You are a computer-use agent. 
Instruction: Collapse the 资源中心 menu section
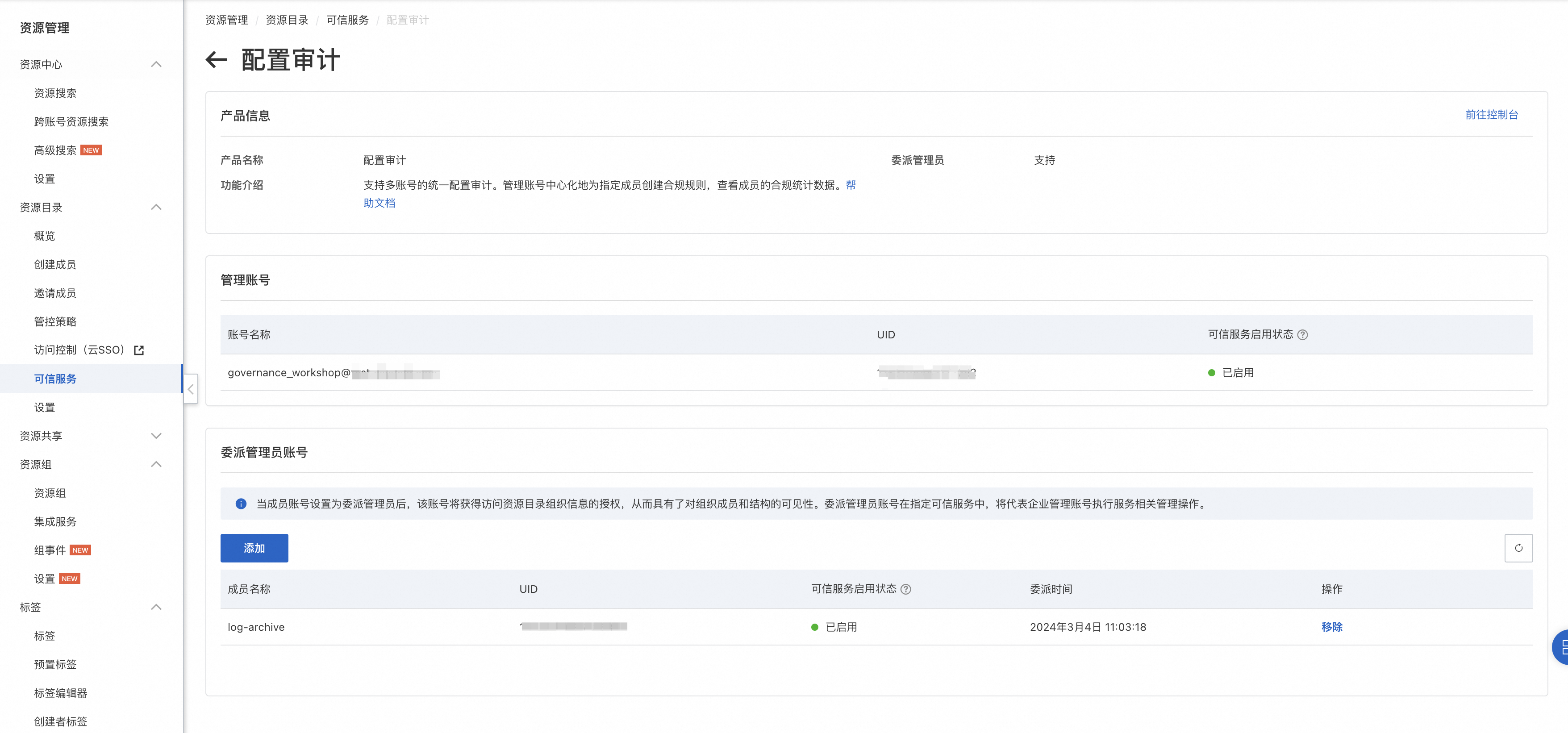coord(156,65)
